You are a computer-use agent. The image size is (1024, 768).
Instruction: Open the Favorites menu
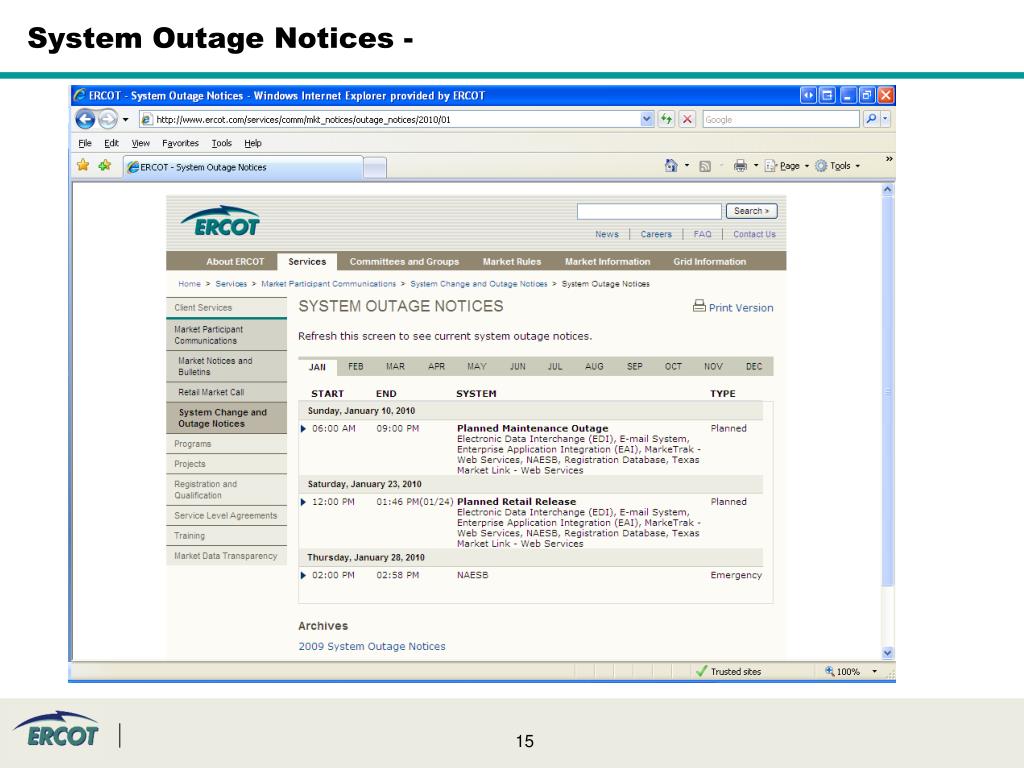pos(180,143)
